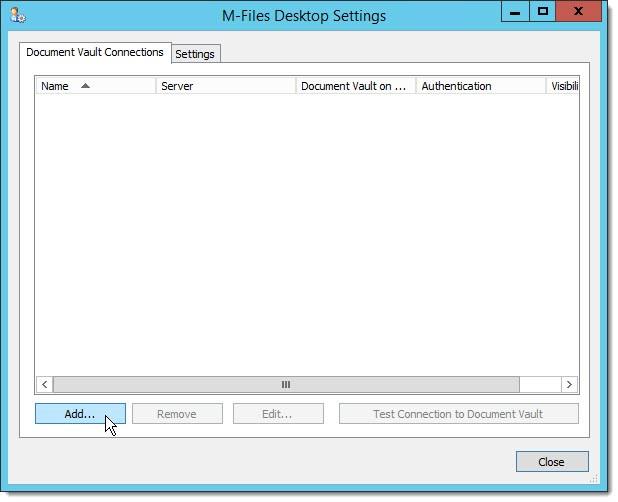
Task: Click the horizontal scrollbar thumb
Action: point(286,384)
